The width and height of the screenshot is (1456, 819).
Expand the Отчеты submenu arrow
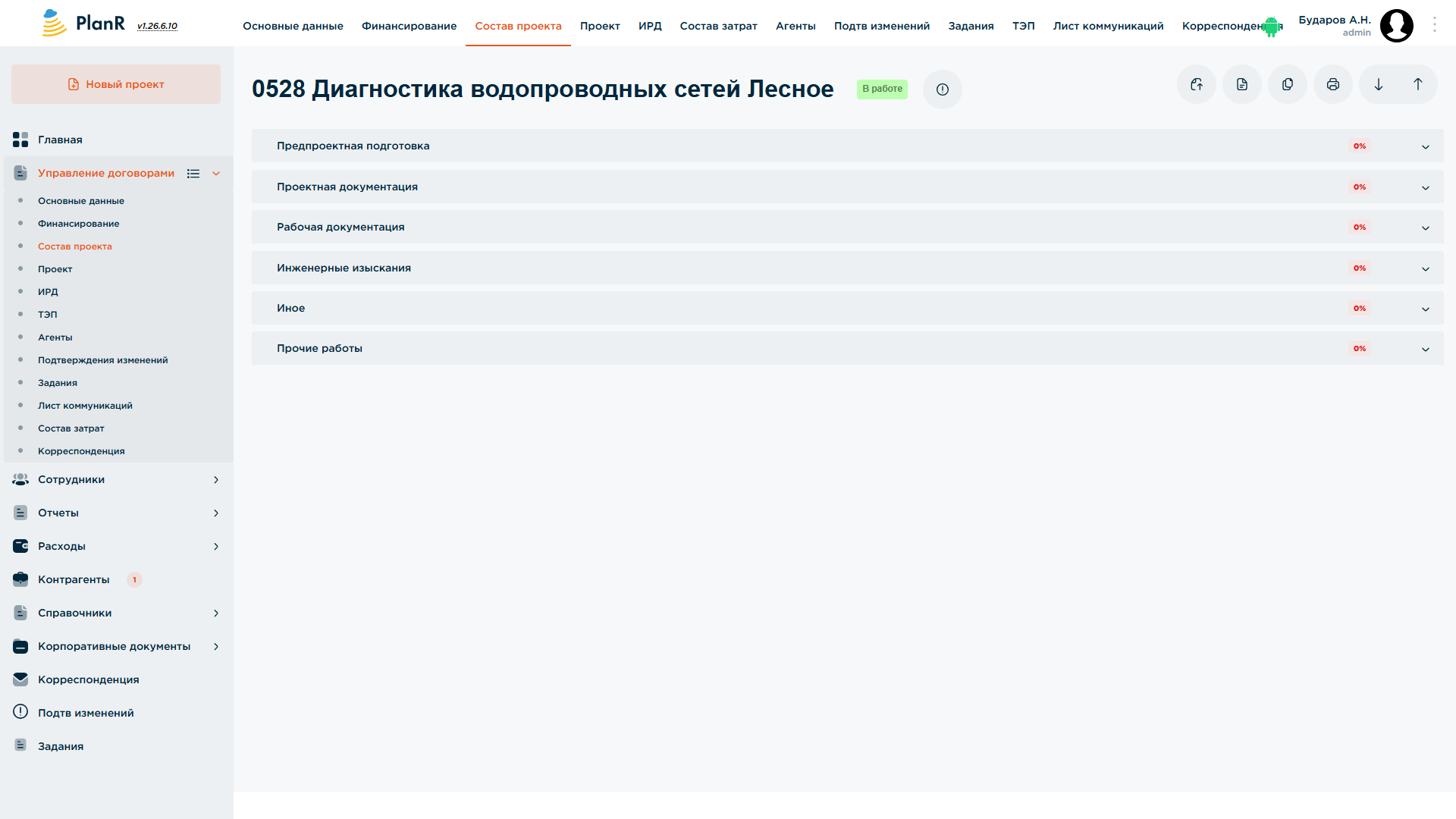click(216, 513)
